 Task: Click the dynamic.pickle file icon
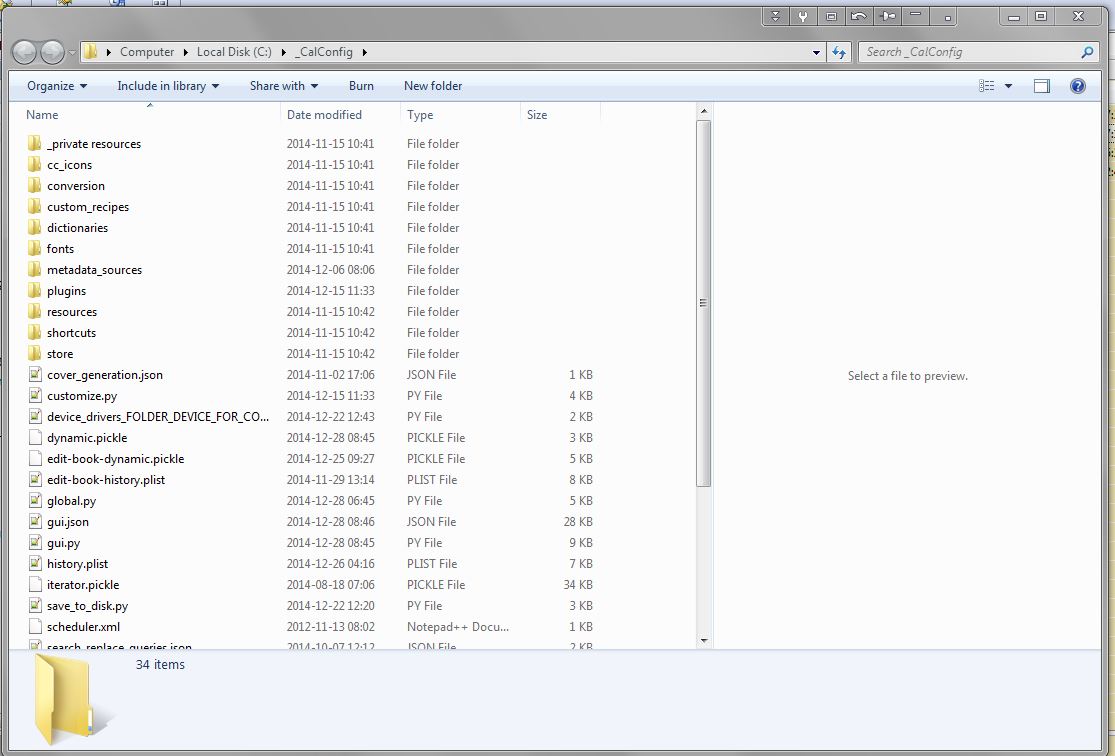coord(35,437)
